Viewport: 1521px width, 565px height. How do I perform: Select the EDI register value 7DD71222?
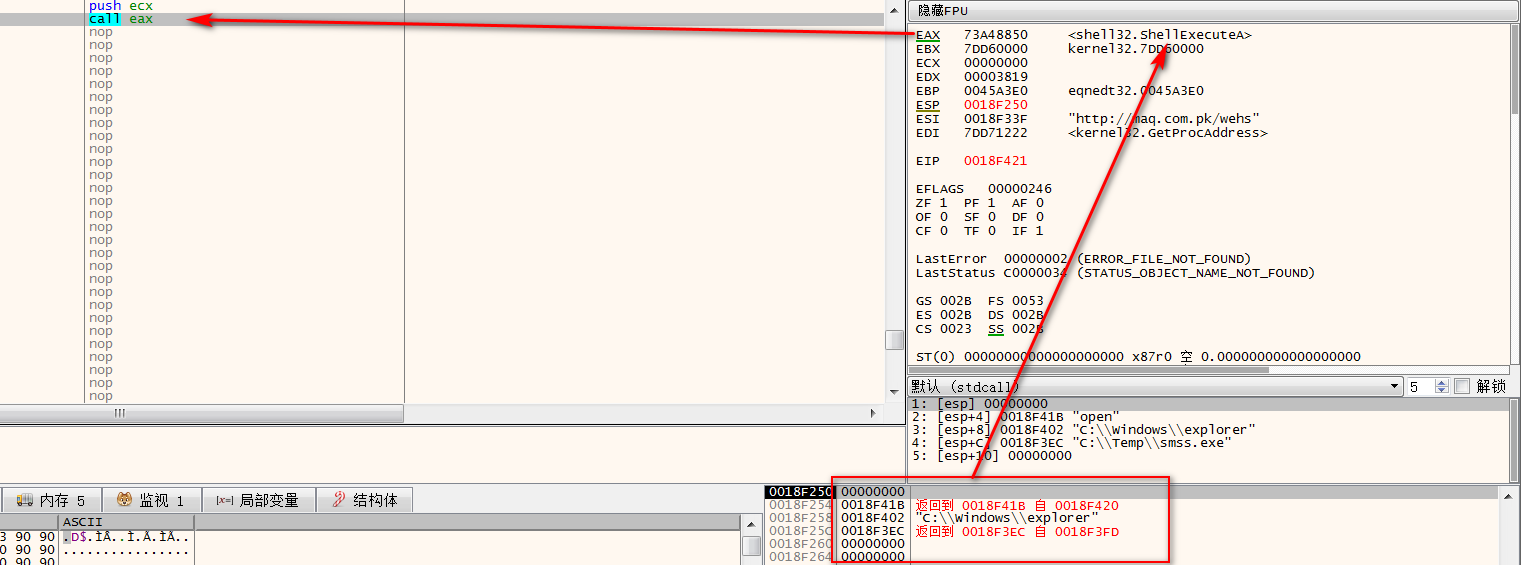point(995,133)
